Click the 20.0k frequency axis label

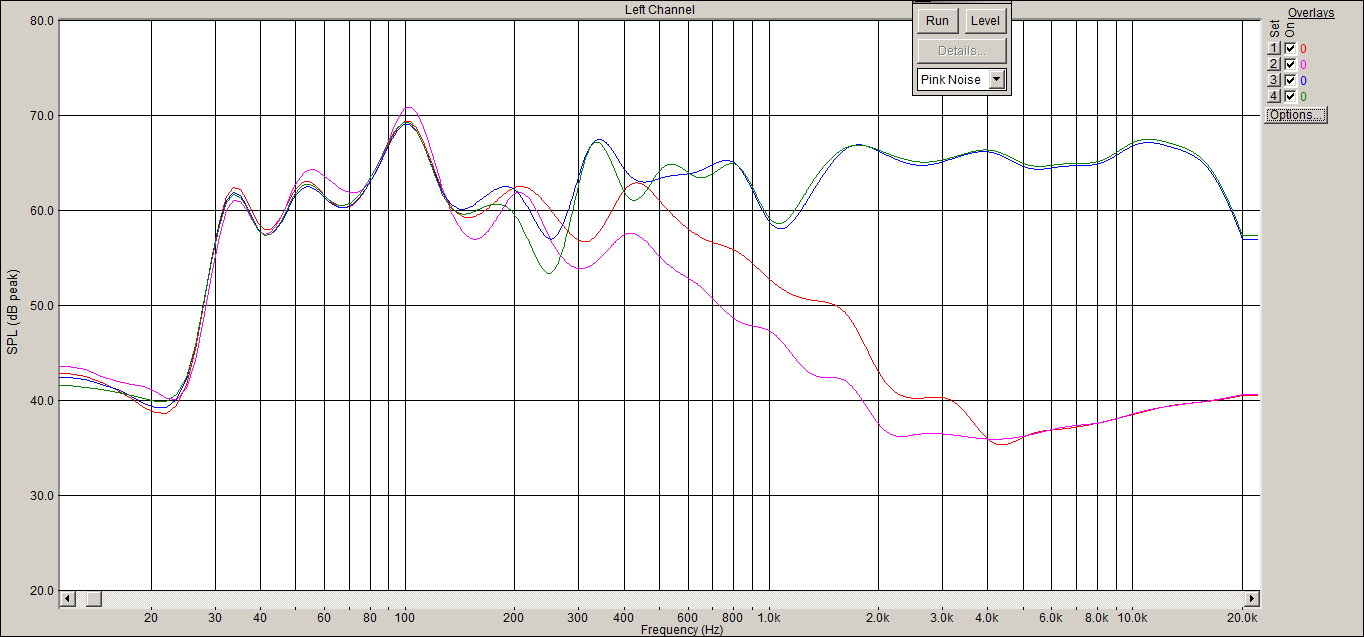coord(1243,618)
